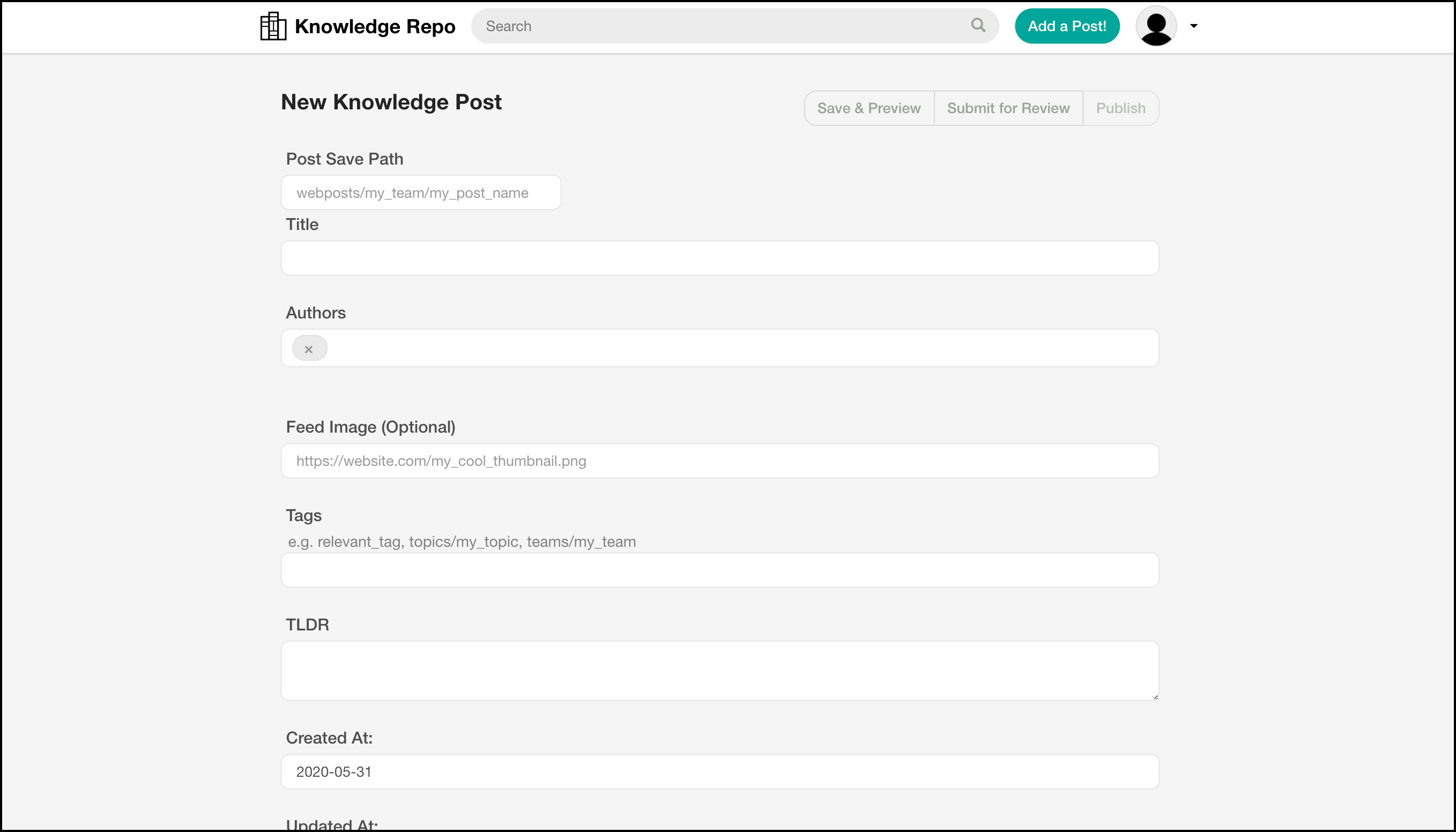Image resolution: width=1456 pixels, height=832 pixels.
Task: Click Save & Preview button
Action: coord(868,108)
